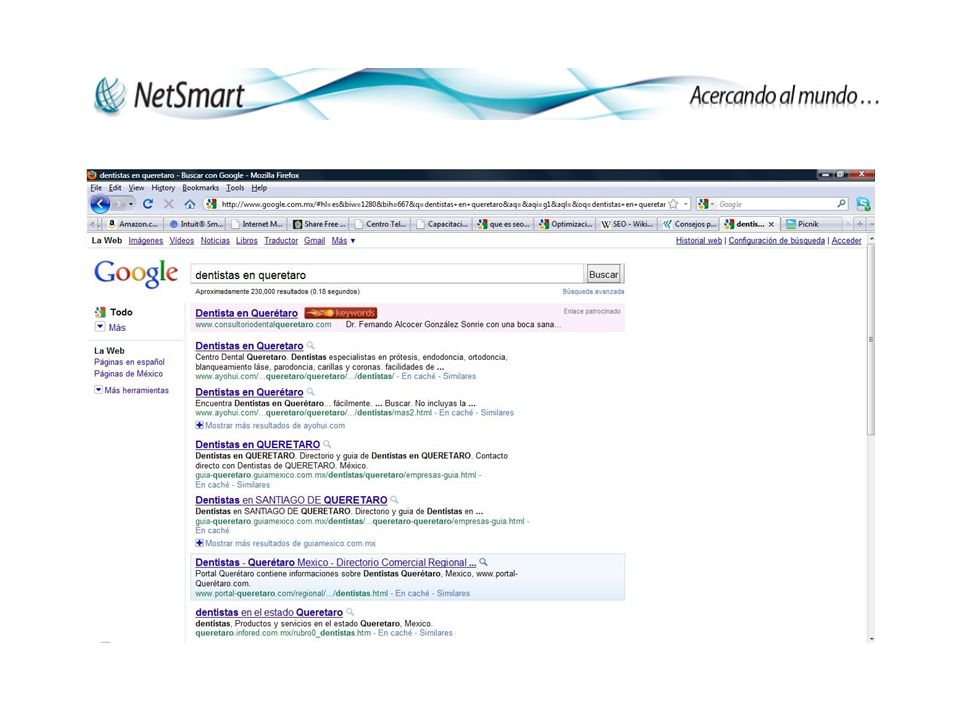This screenshot has width=960, height=720.
Task: Expand Más herramientas in the sidebar
Action: tap(131, 390)
